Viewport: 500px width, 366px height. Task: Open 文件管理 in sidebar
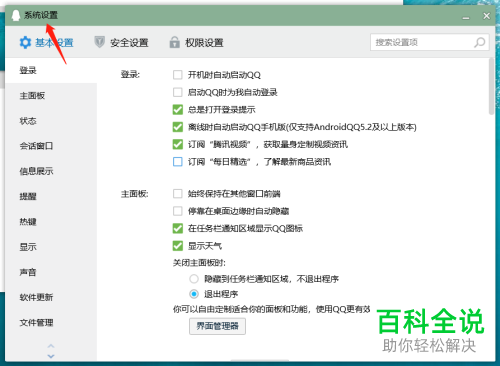pos(51,323)
